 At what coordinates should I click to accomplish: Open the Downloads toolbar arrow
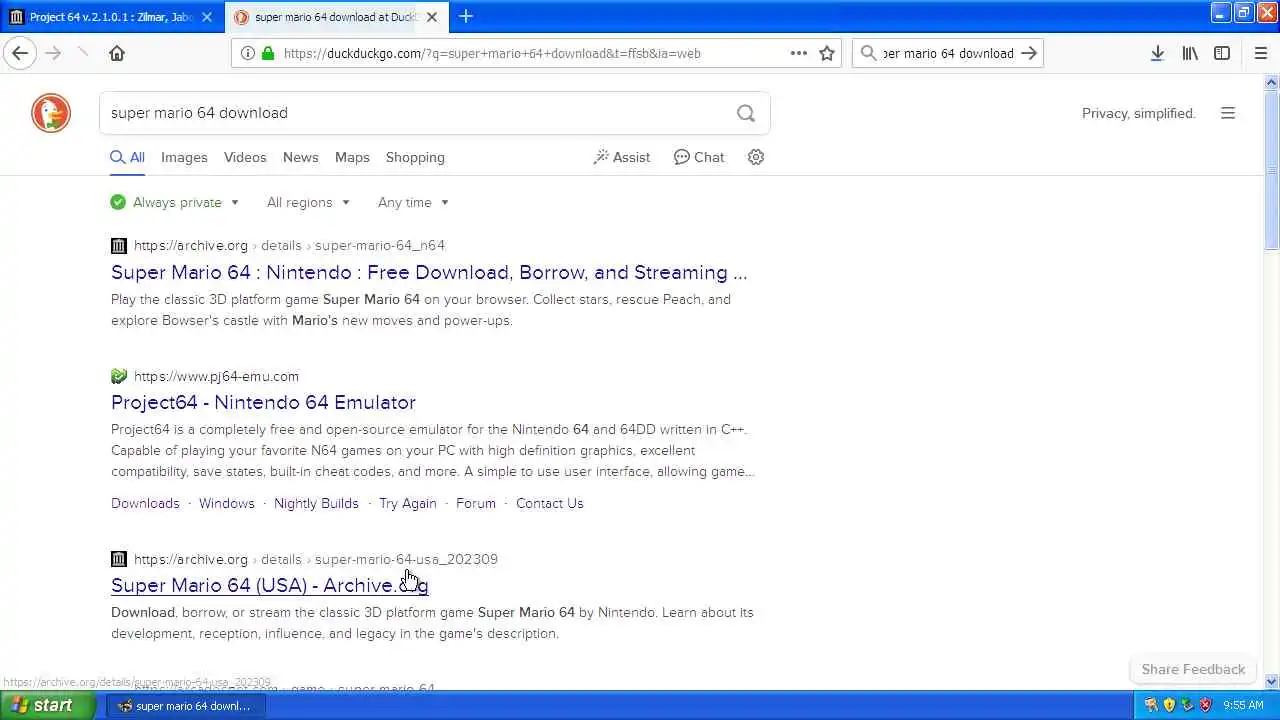[1157, 53]
